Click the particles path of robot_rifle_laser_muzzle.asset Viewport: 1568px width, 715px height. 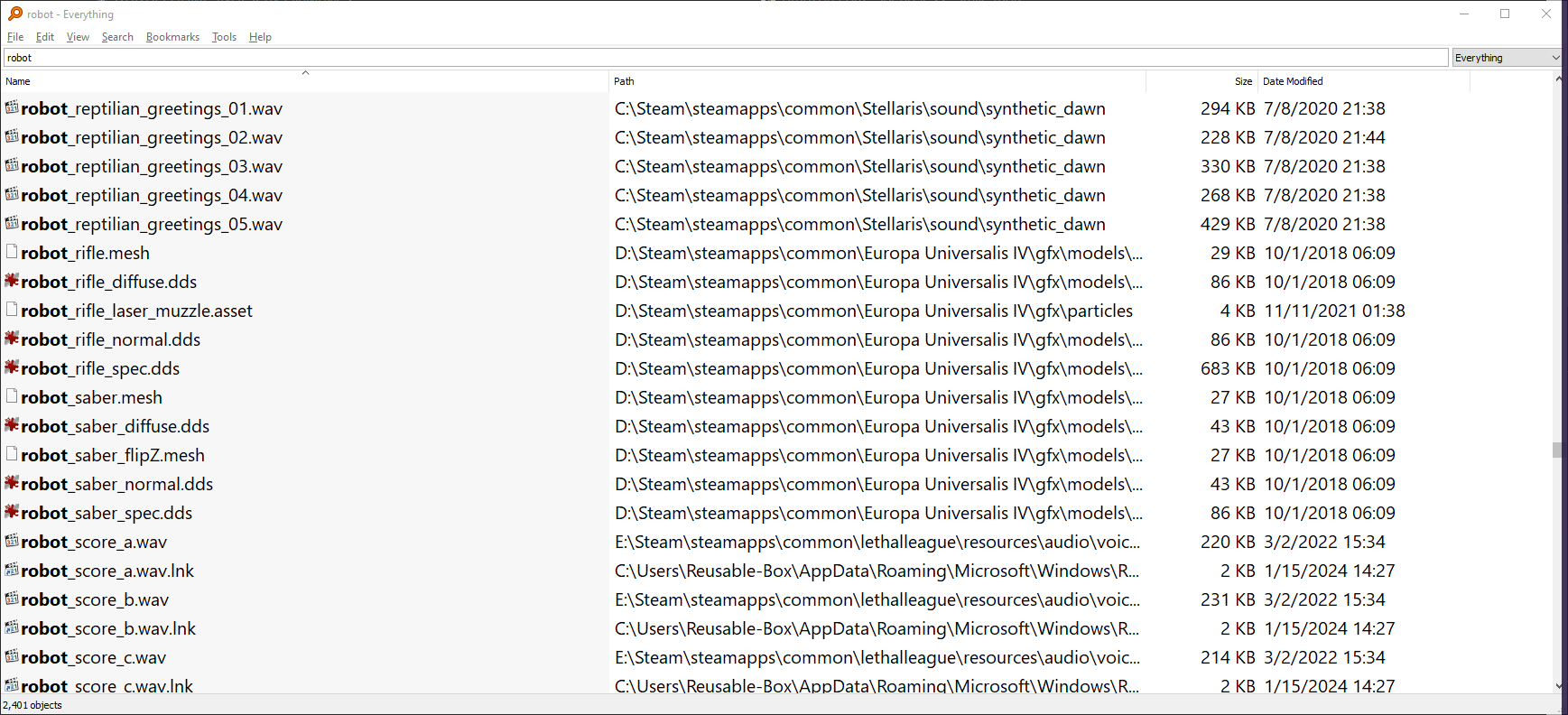(x=874, y=311)
